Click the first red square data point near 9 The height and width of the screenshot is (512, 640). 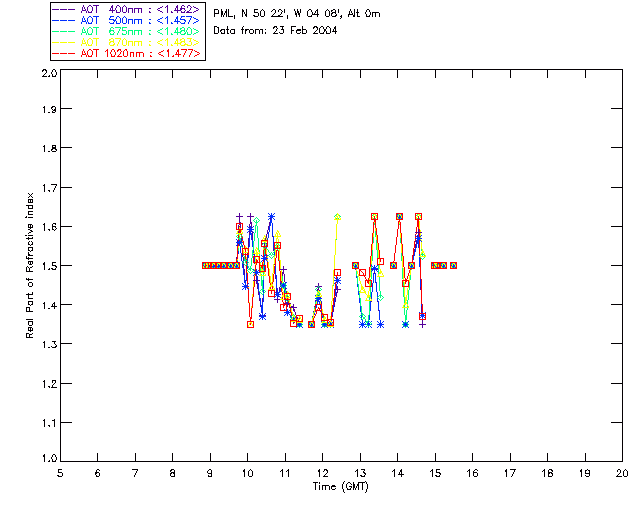pos(205,265)
